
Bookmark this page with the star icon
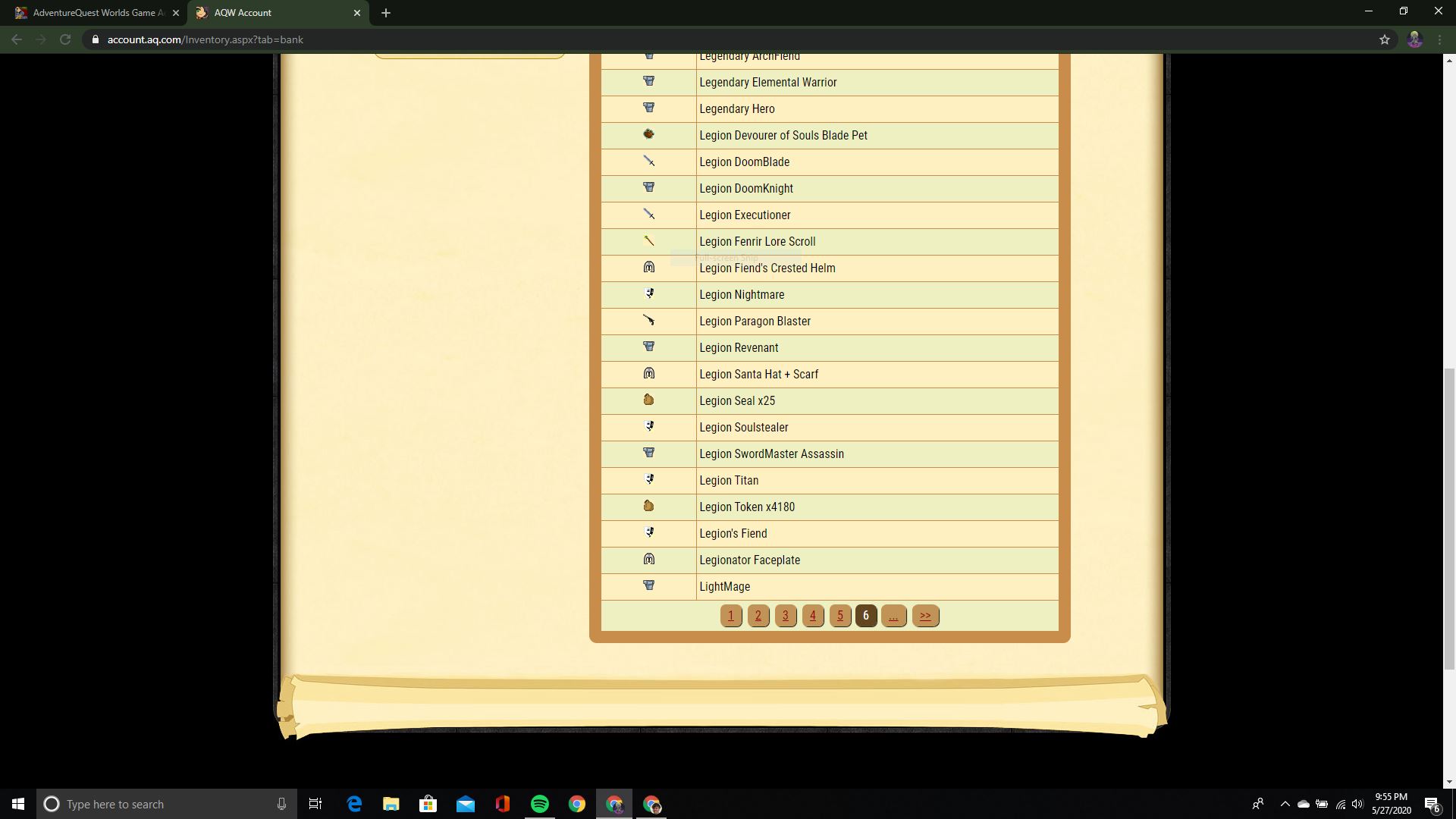[1385, 39]
